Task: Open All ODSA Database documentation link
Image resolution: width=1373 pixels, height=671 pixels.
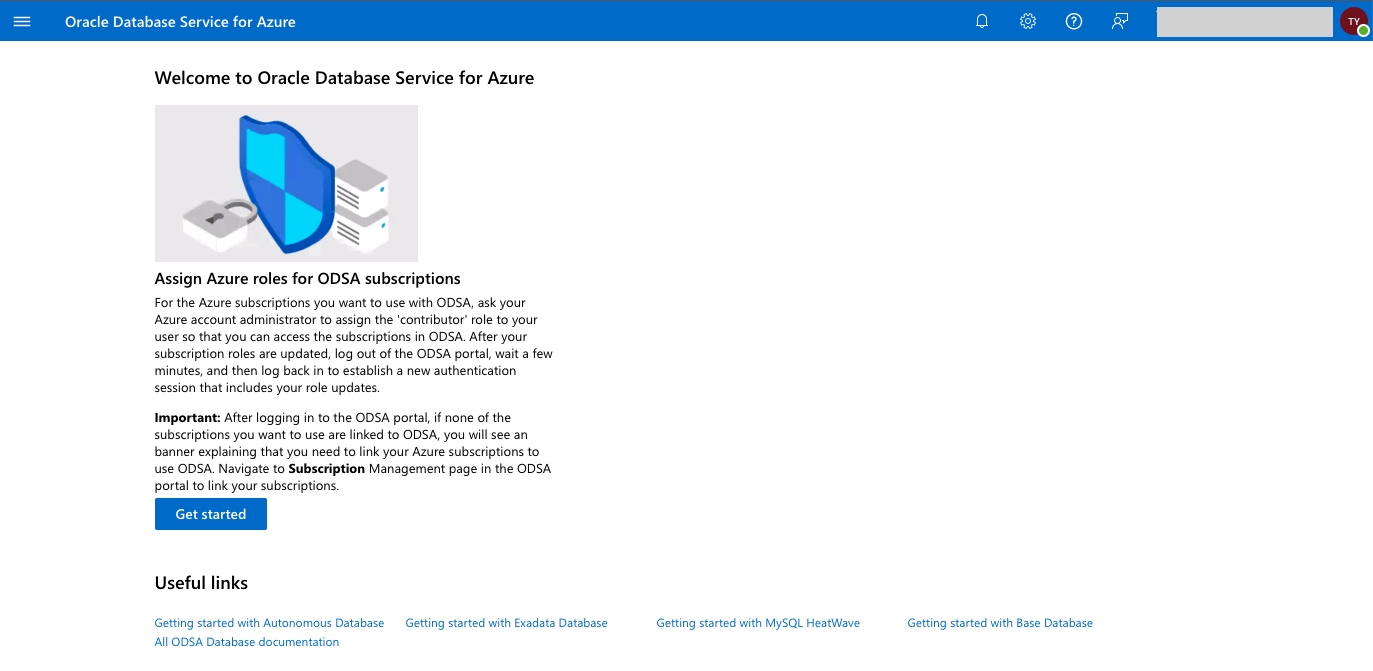Action: [247, 642]
